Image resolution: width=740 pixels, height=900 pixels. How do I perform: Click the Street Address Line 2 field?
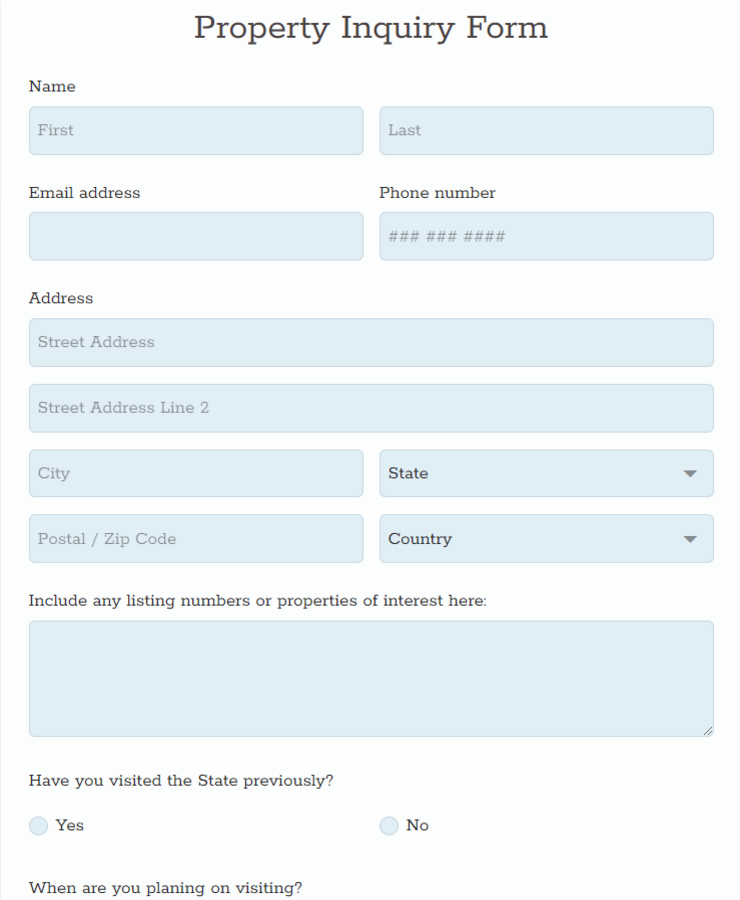tap(370, 407)
